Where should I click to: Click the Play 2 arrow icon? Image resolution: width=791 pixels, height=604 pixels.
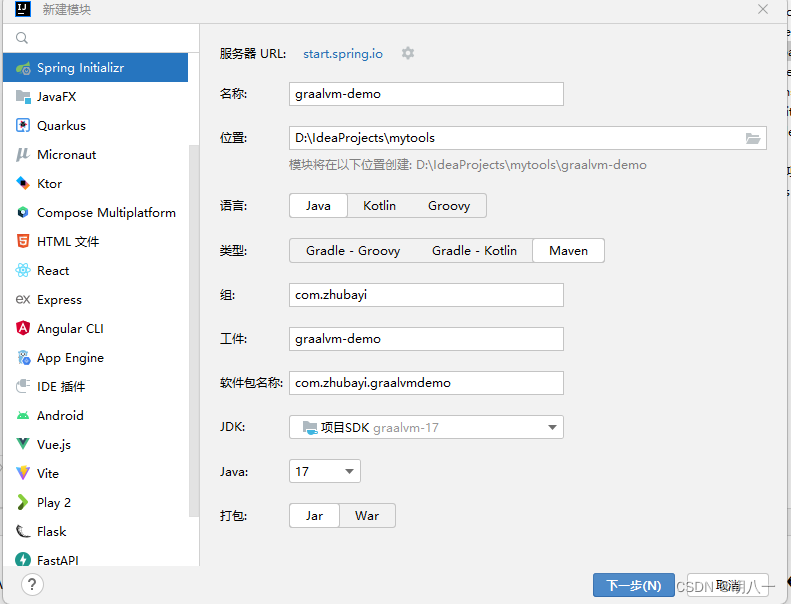point(23,502)
